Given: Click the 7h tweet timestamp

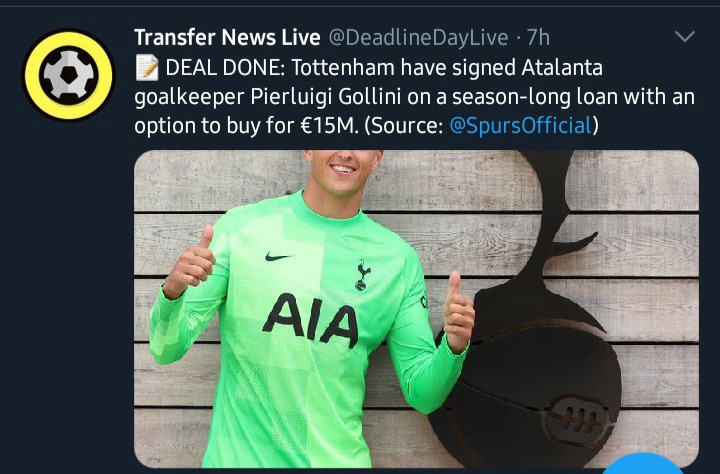Looking at the screenshot, I should pos(538,38).
